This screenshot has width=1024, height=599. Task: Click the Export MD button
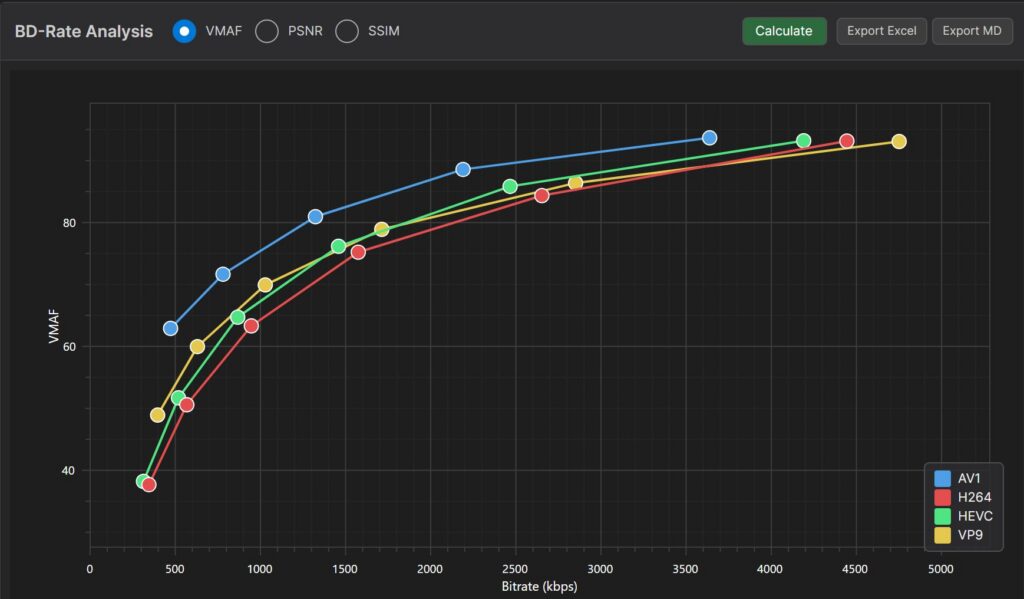[x=972, y=31]
